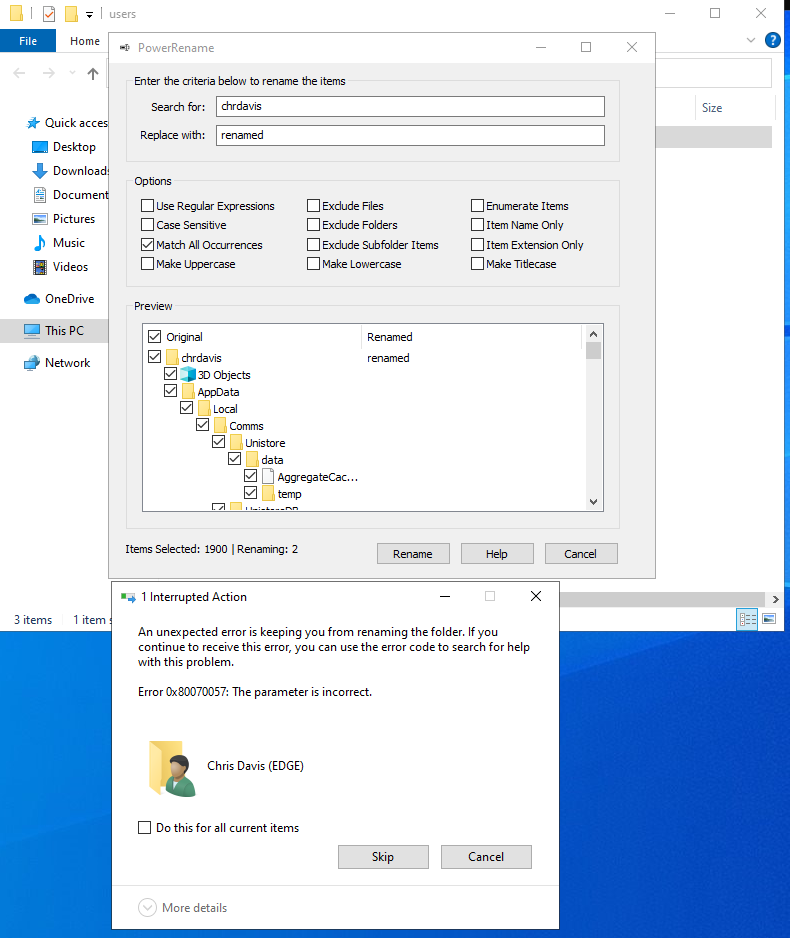Click preview list scroll down arrow
The width and height of the screenshot is (790, 938).
click(593, 502)
